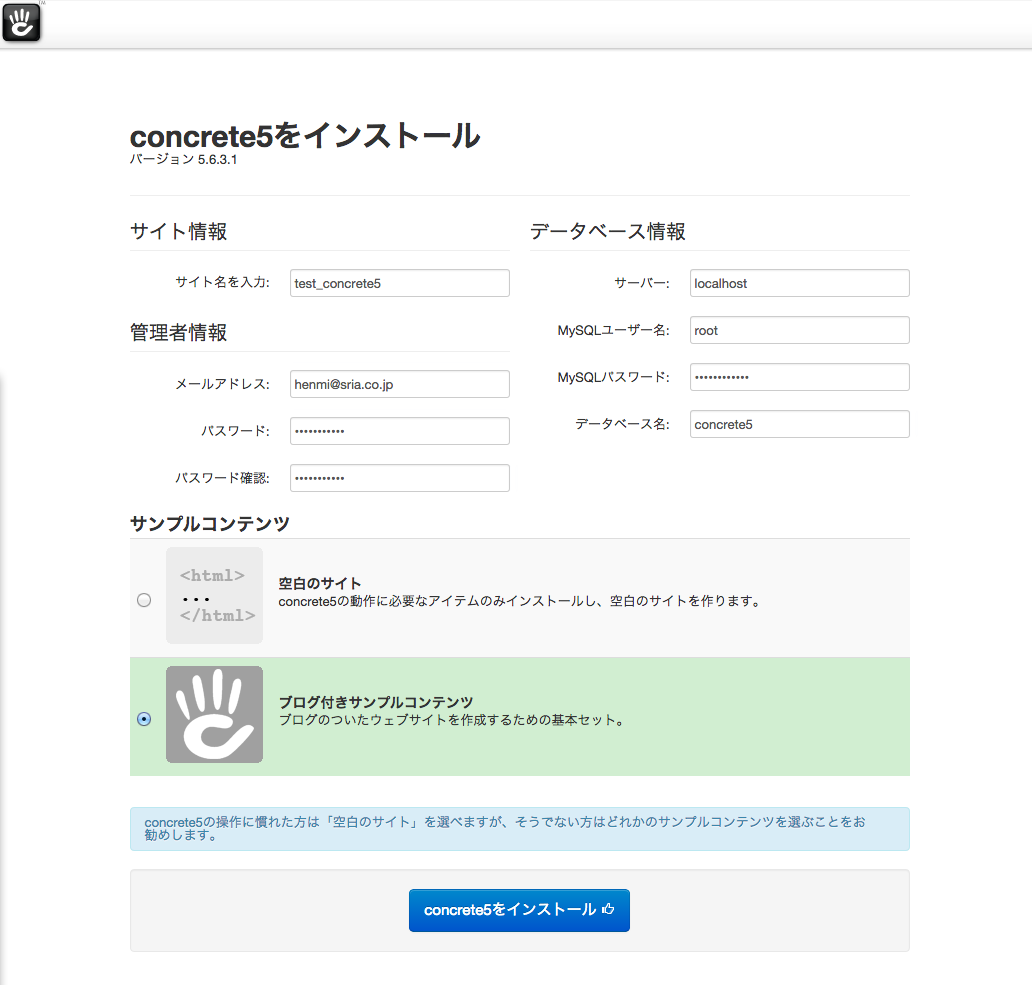The width and height of the screenshot is (1032, 985).
Task: Focus the サーバー field containing localhost
Action: tap(800, 283)
